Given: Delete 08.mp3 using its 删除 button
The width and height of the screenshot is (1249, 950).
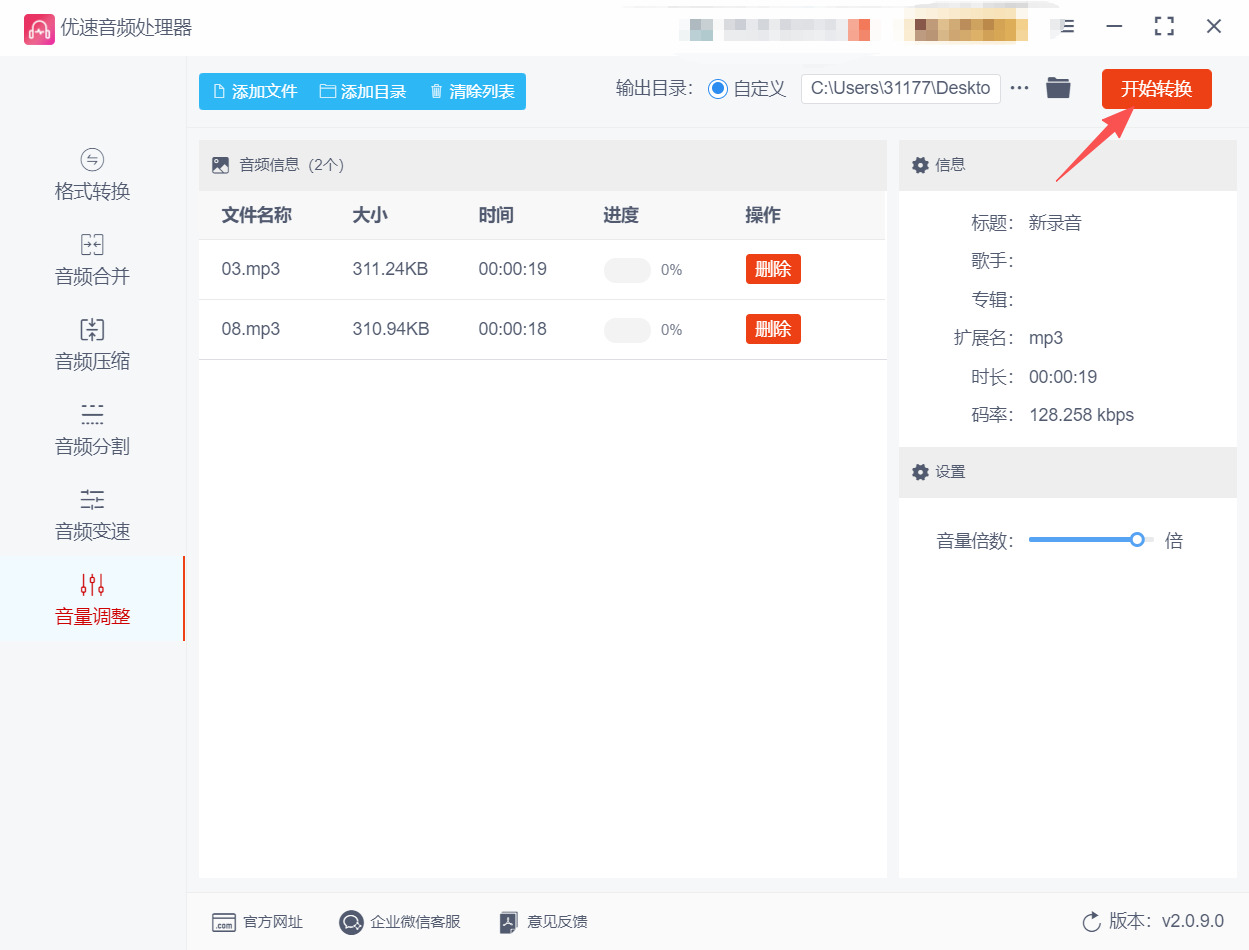Looking at the screenshot, I should click(773, 329).
